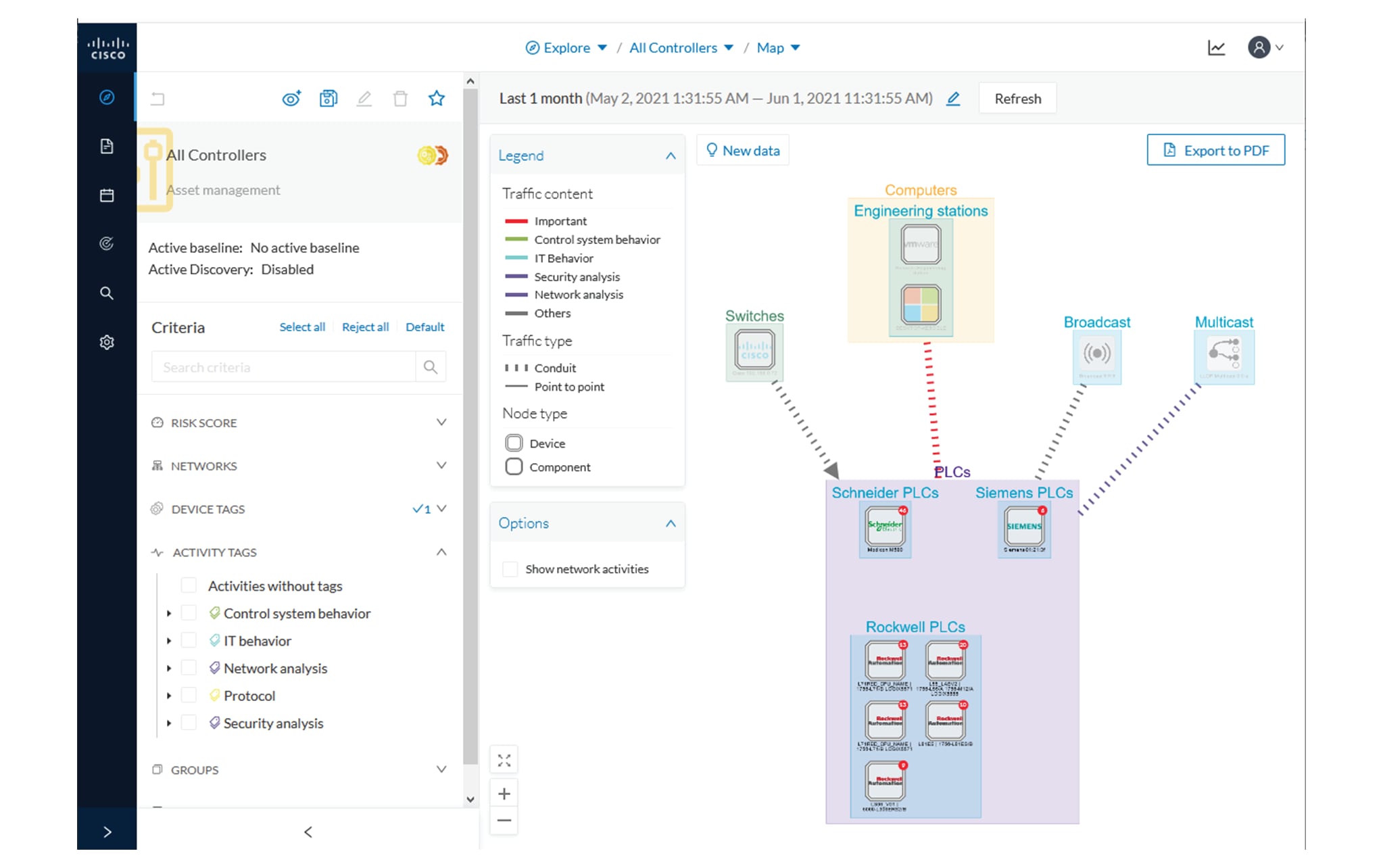The width and height of the screenshot is (1383, 868).
Task: Zoom out the map with minus button
Action: (504, 821)
